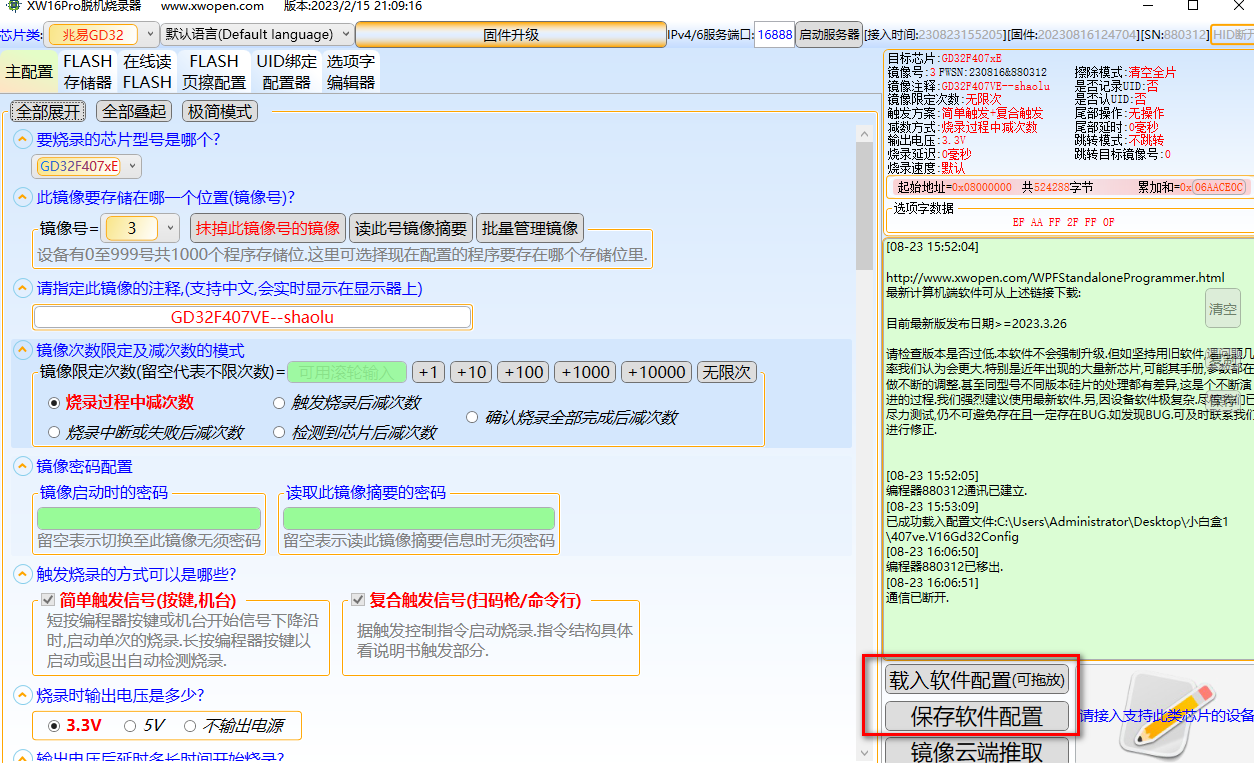Collapse the trigger programming method section
Viewport: 1254px width, 763px height.
tap(22, 574)
